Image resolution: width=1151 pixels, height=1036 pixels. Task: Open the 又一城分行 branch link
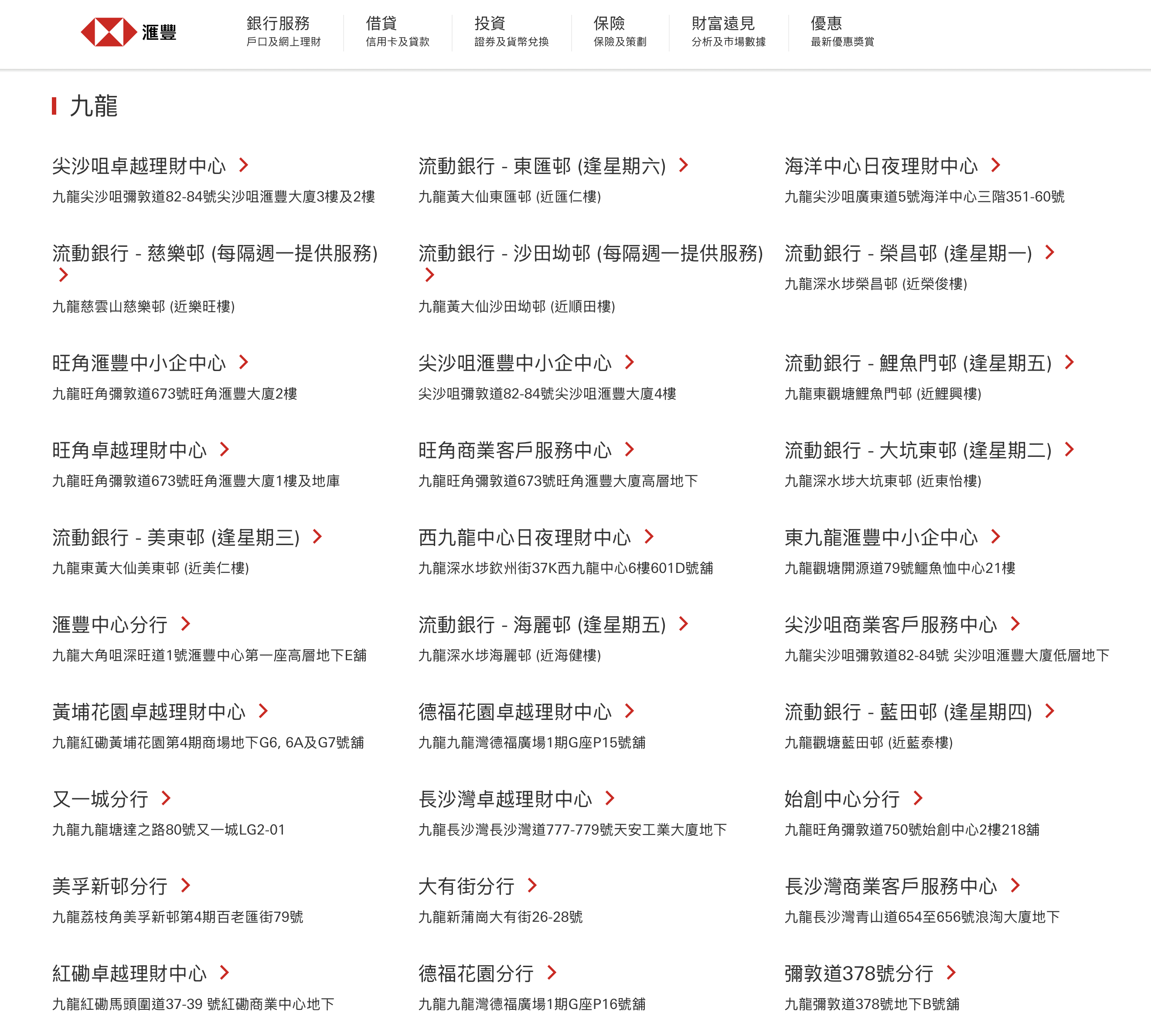point(100,799)
